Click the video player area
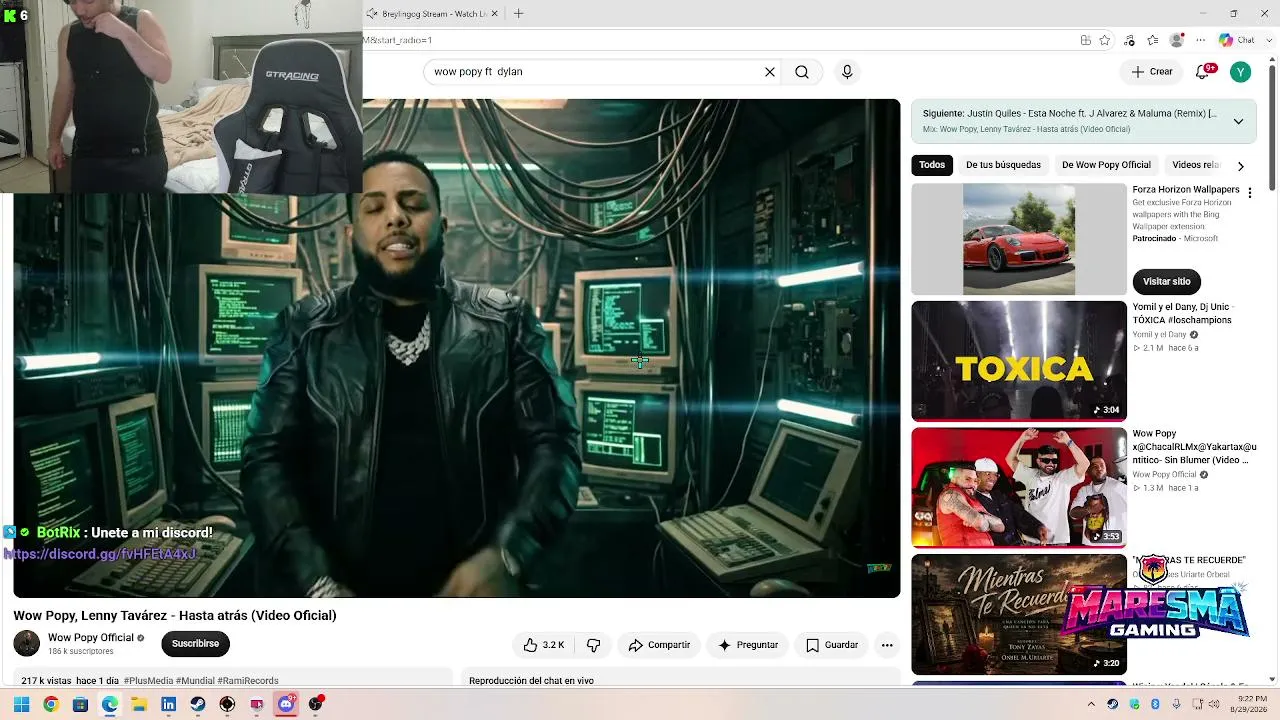1280x720 pixels. [x=457, y=348]
